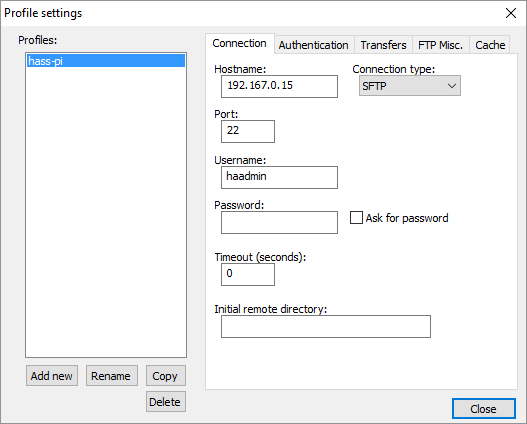Image resolution: width=527 pixels, height=424 pixels.
Task: Select the hass-pi profile
Action: [106, 61]
